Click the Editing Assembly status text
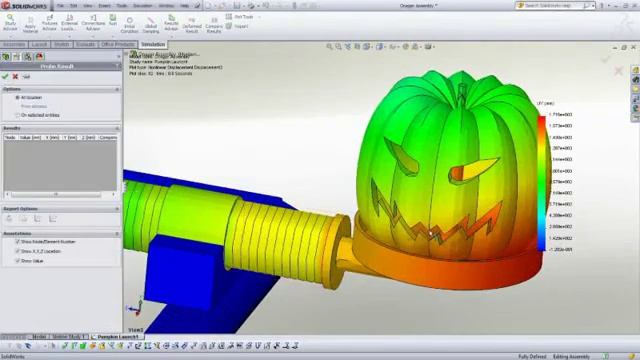 [x=571, y=356]
